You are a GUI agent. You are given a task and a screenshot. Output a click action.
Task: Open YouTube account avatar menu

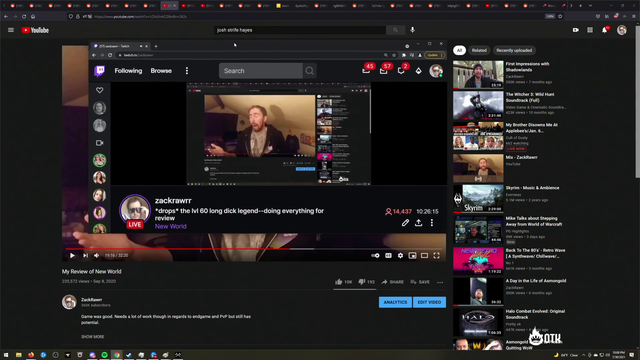[x=622, y=30]
